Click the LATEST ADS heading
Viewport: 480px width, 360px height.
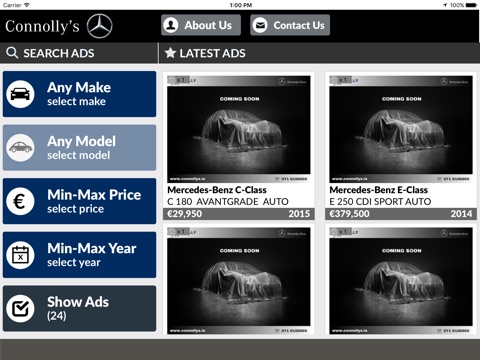click(212, 53)
